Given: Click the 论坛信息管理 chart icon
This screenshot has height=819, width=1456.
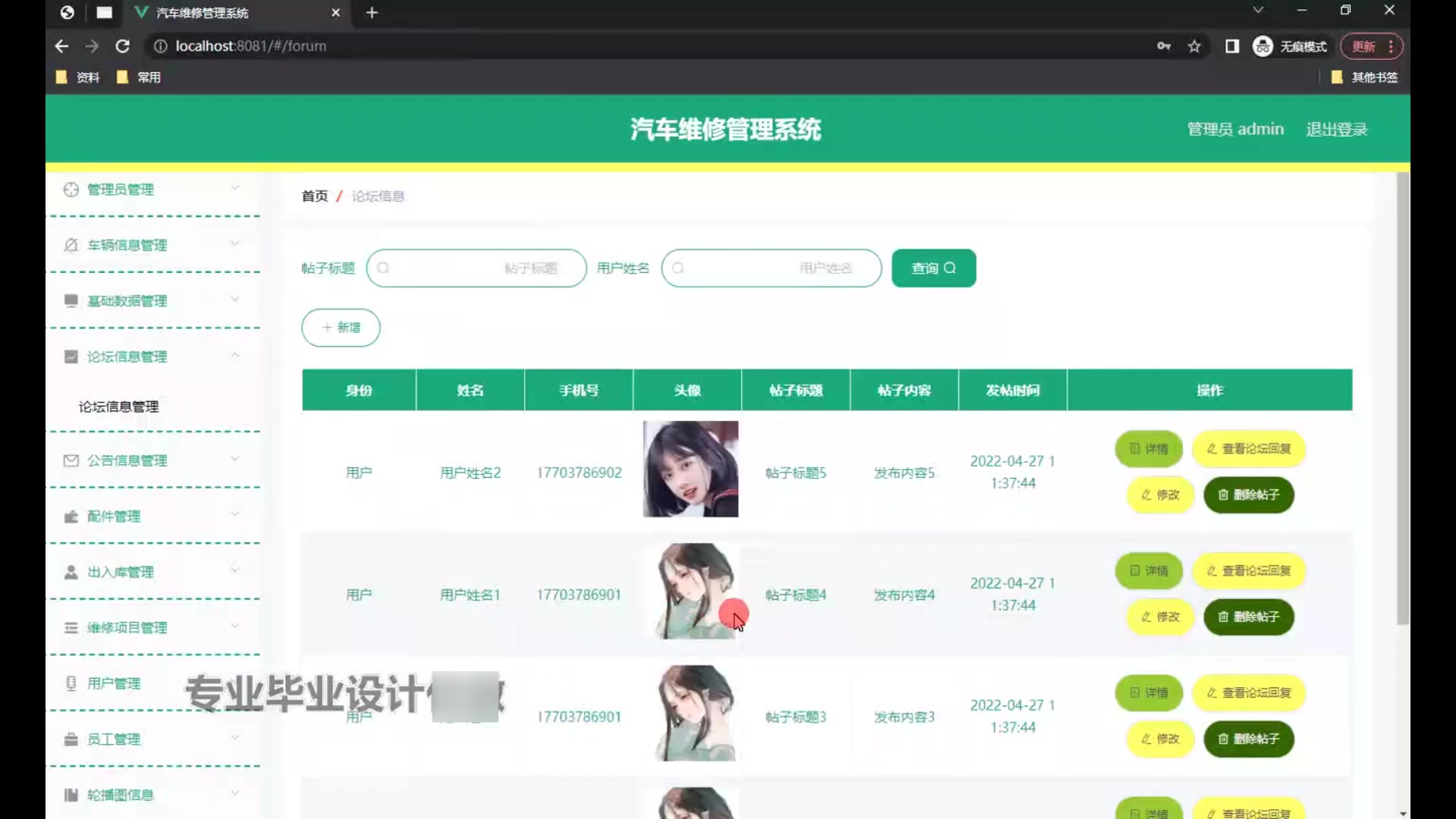Looking at the screenshot, I should (x=71, y=356).
